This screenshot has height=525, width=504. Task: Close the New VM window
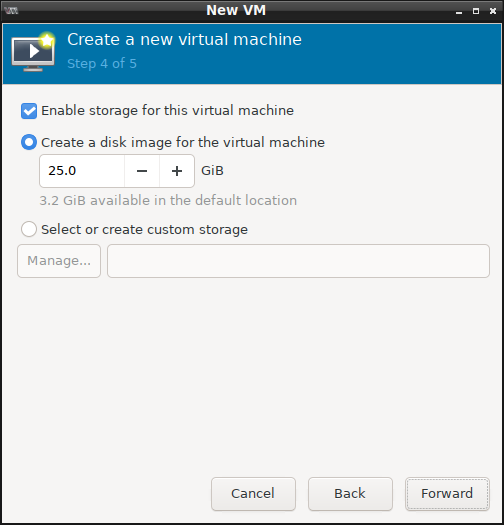(x=493, y=11)
